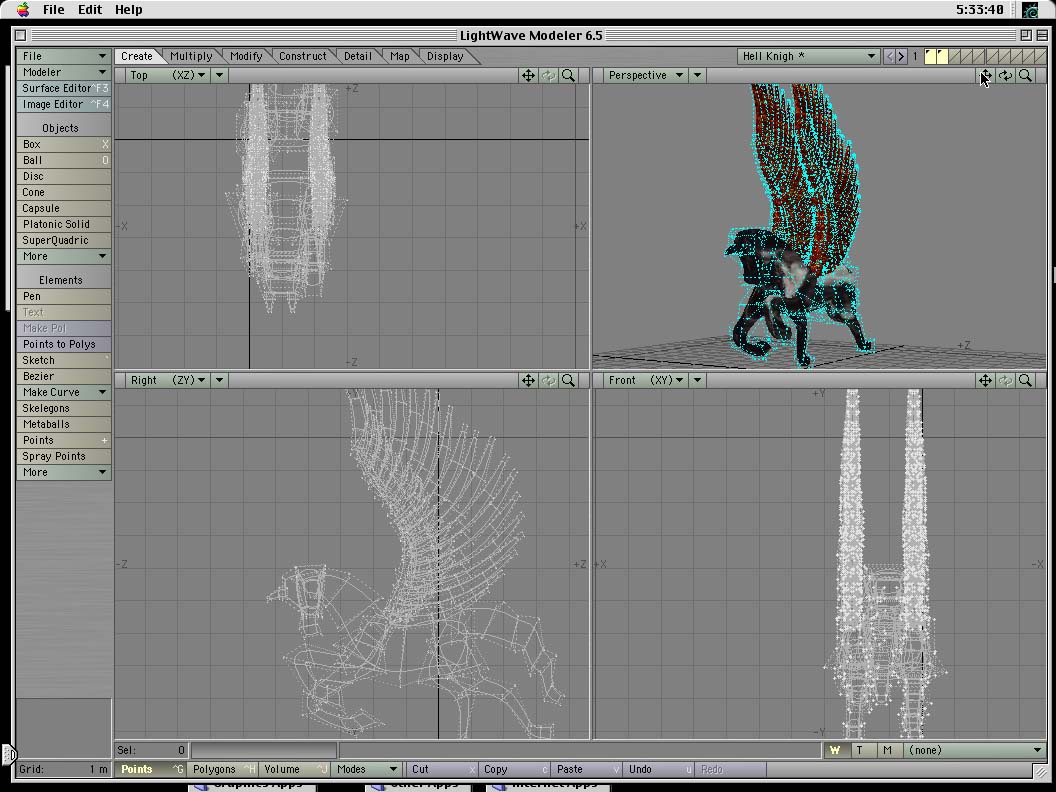The height and width of the screenshot is (792, 1056).
Task: Toggle the T texture map button
Action: (x=860, y=750)
